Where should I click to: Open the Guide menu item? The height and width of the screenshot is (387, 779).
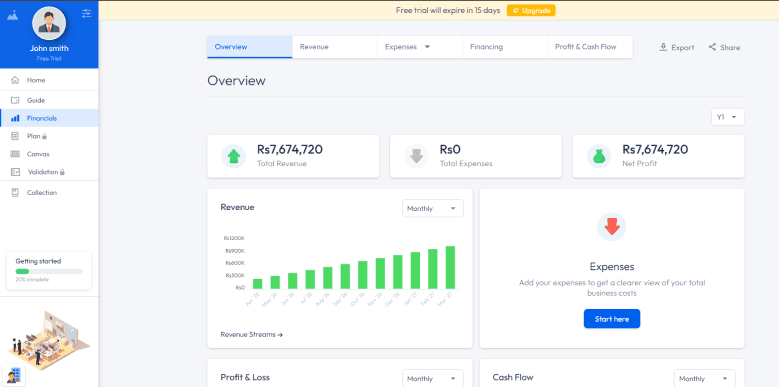click(x=49, y=100)
